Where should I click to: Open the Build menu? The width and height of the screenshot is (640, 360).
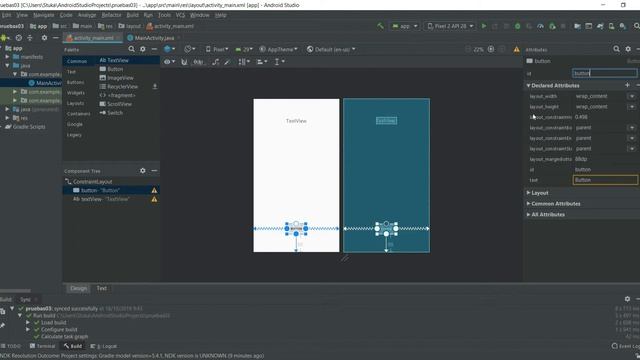[x=132, y=15]
